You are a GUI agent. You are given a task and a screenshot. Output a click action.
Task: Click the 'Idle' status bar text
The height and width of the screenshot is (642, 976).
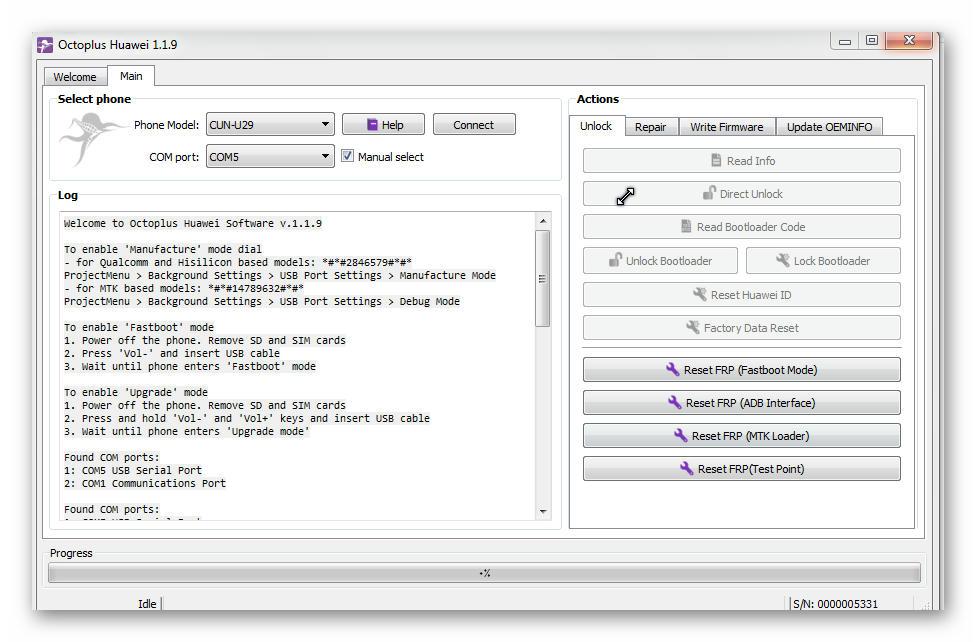147,603
